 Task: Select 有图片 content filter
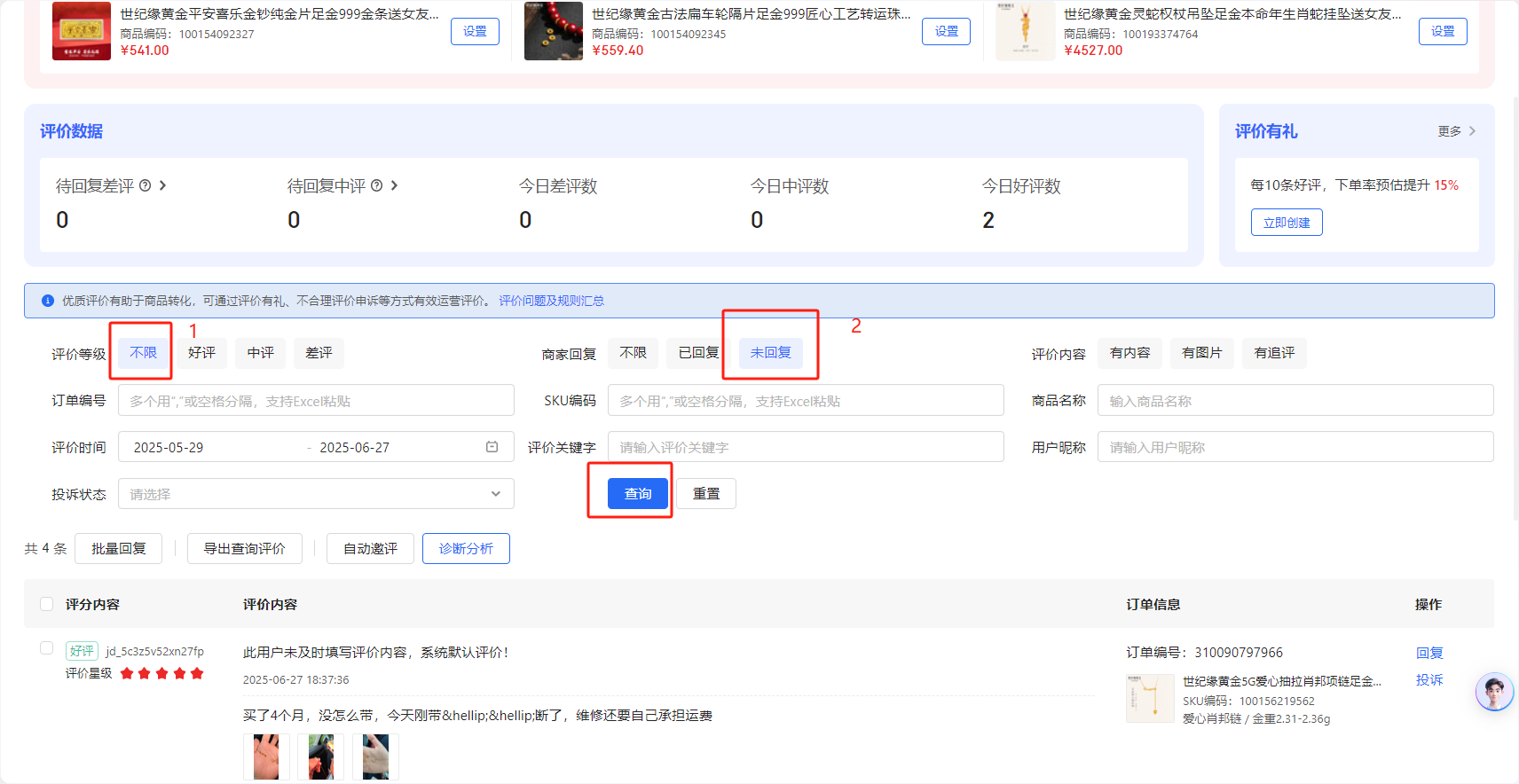point(1201,353)
